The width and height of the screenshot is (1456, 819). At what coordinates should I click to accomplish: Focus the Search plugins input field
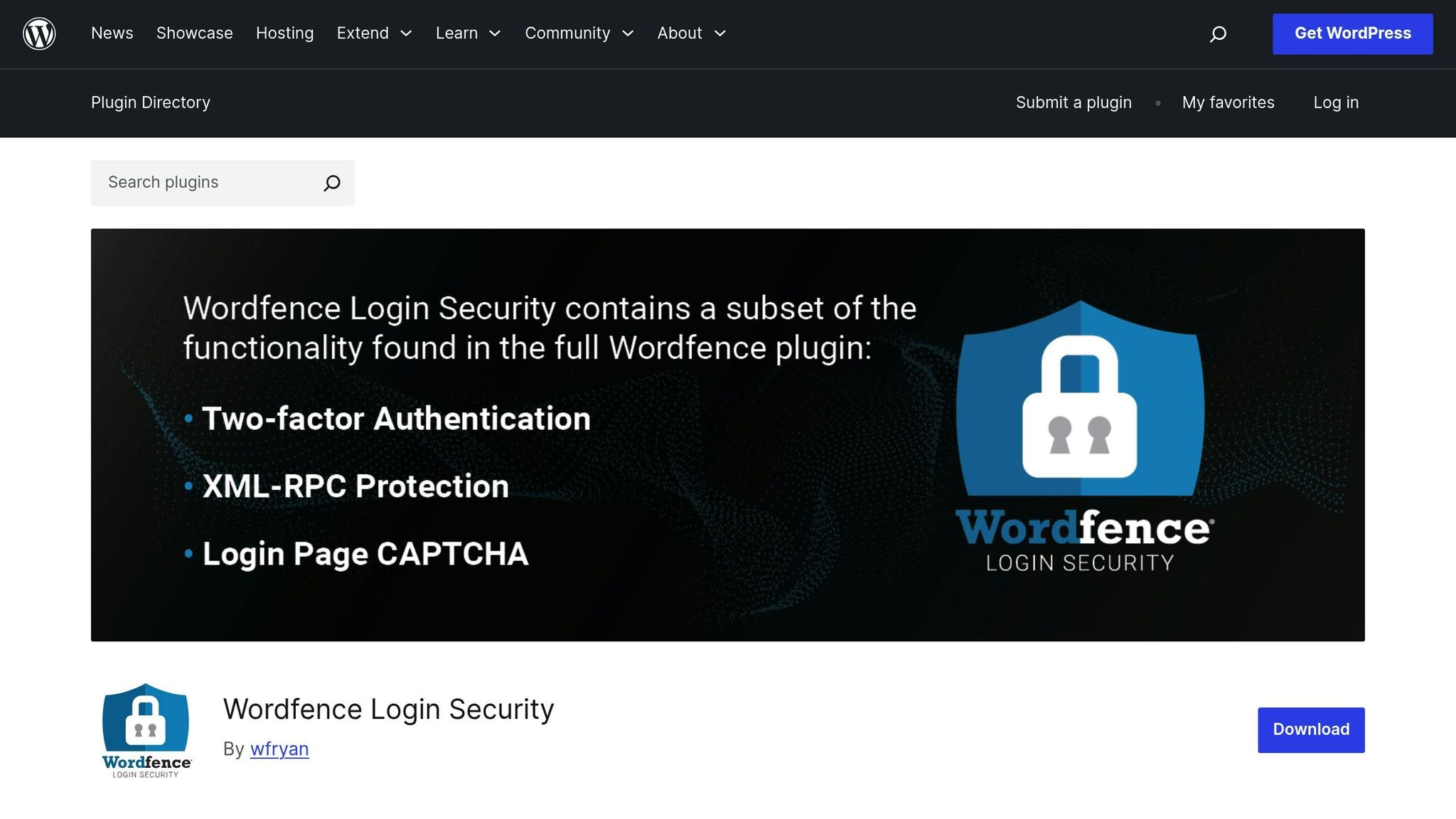[206, 183]
